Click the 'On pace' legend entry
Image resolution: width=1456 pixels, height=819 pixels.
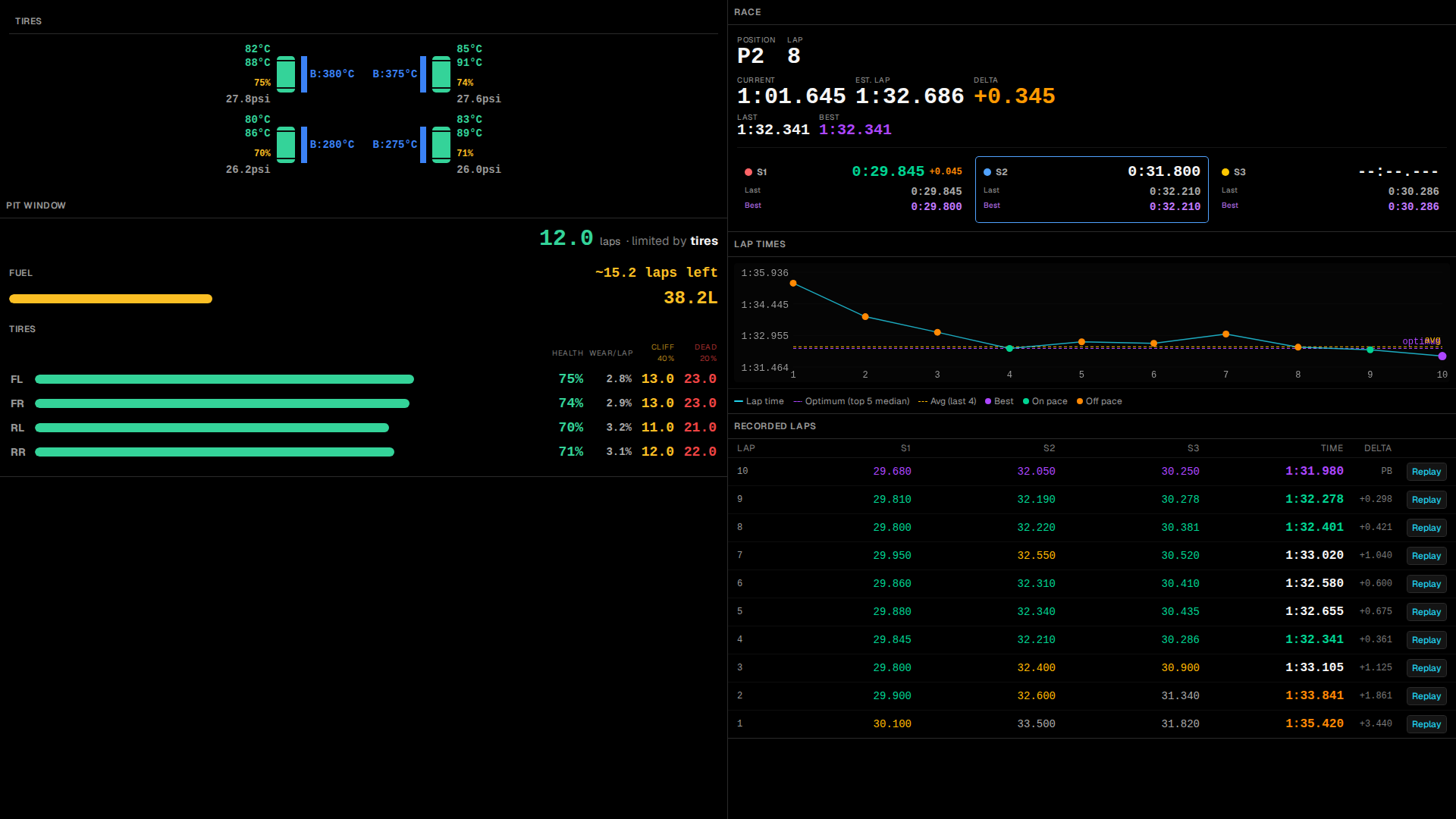click(1045, 401)
